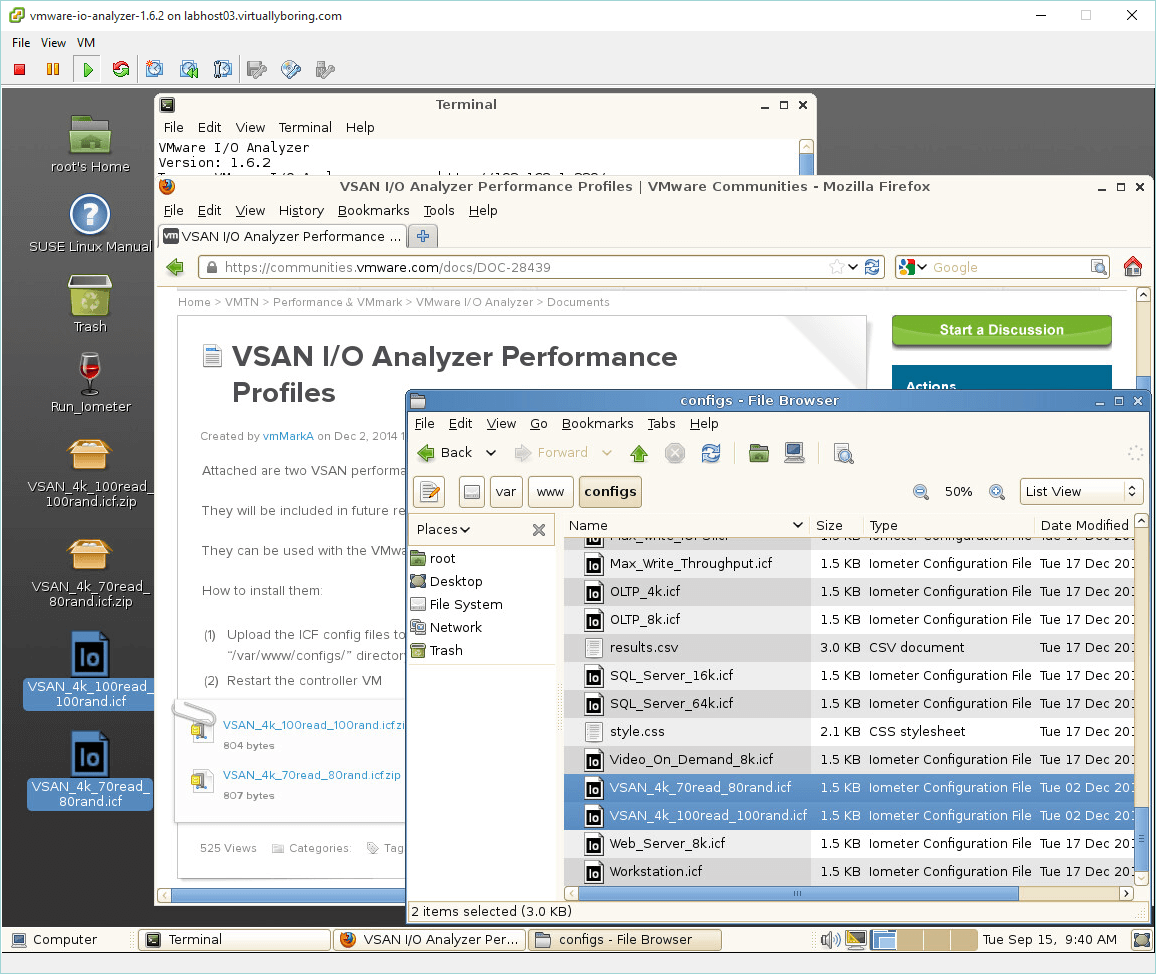Open the Places pane selector dropdown
The width and height of the screenshot is (1156, 974).
click(x=443, y=529)
